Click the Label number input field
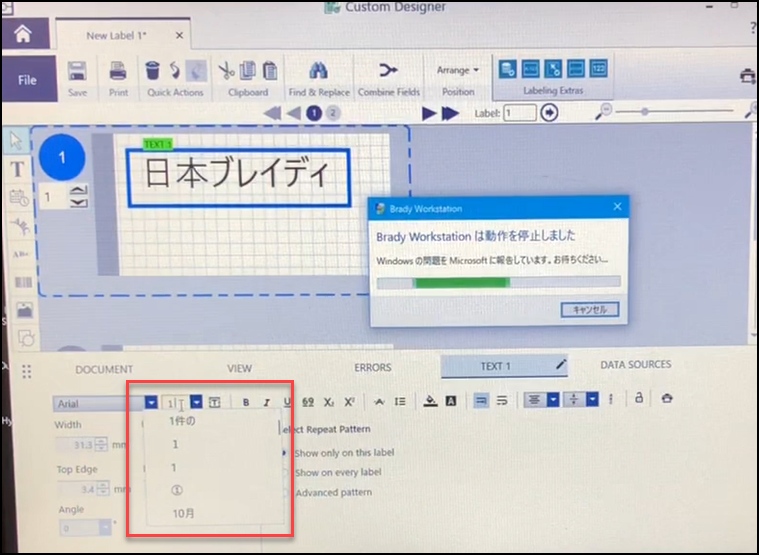759x555 pixels. point(520,113)
